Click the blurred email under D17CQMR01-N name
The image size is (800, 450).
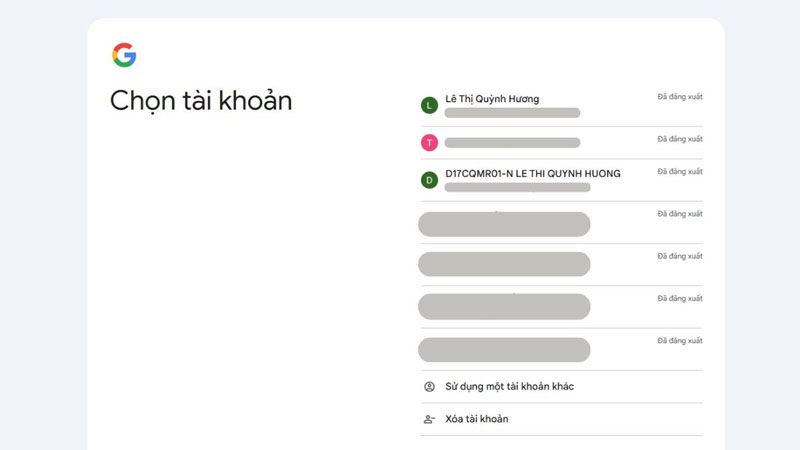click(517, 187)
